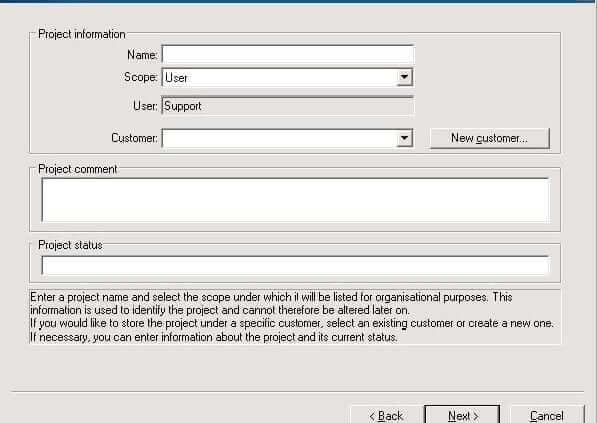
Task: Focus the Project status input field
Action: click(295, 265)
